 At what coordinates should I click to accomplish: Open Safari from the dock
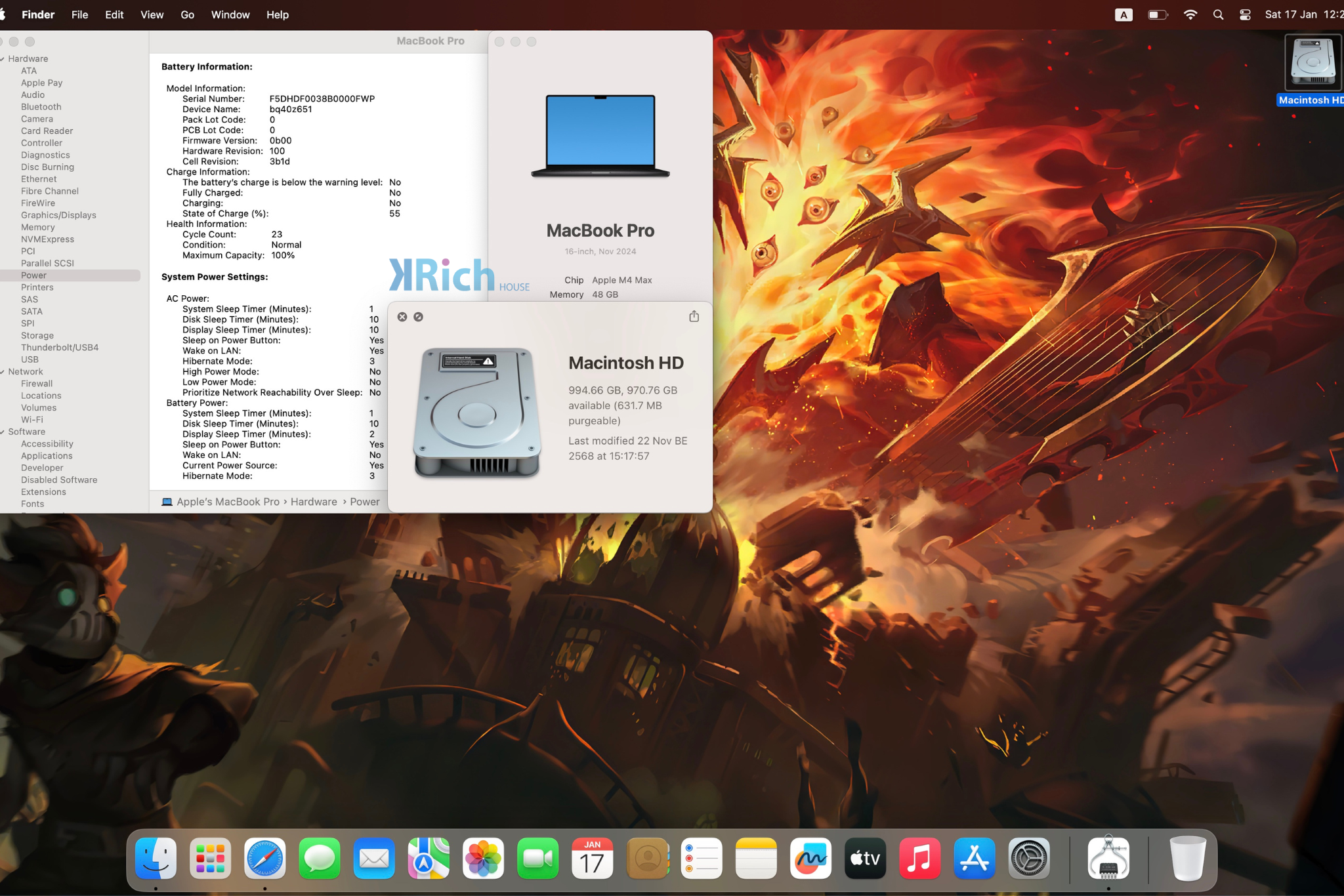coord(265,858)
